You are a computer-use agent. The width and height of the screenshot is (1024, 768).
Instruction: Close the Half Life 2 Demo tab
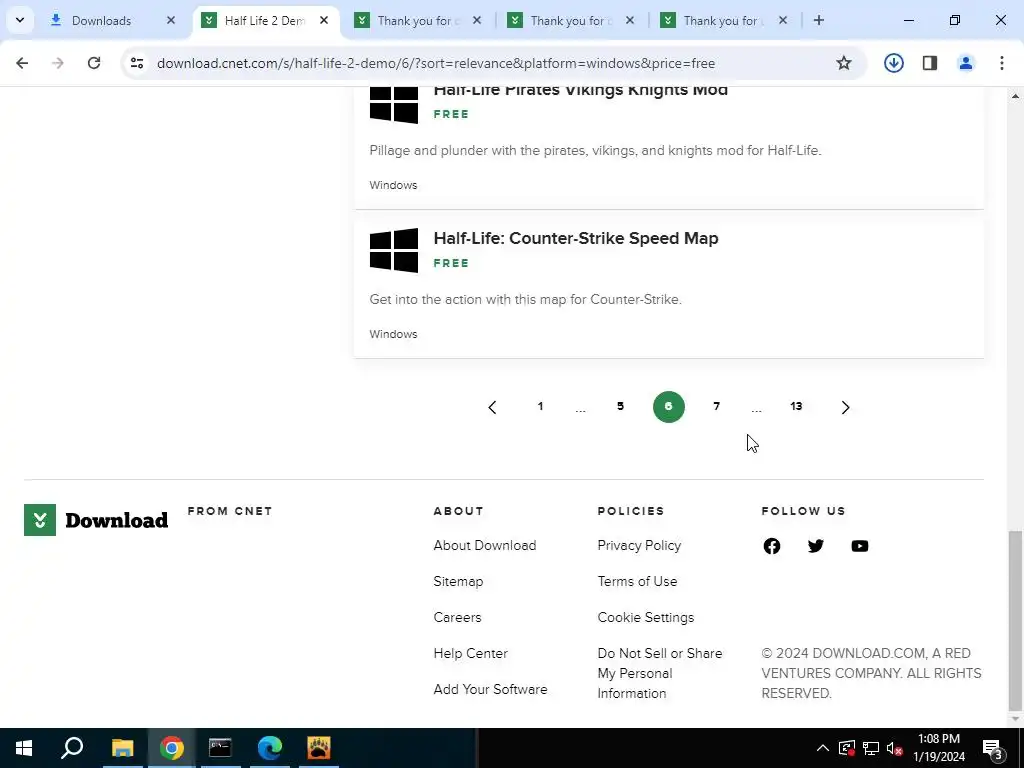point(324,20)
